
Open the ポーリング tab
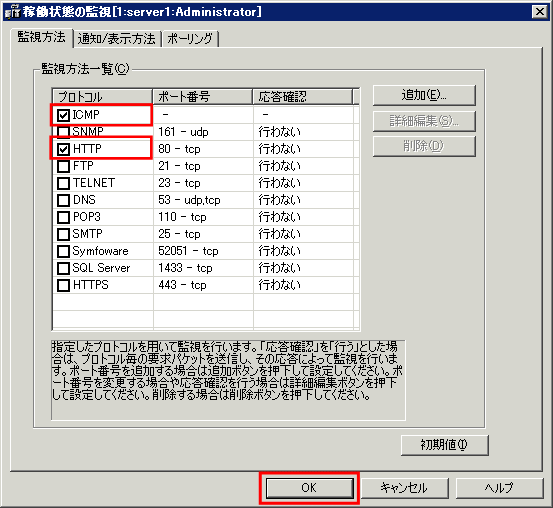(x=190, y=39)
